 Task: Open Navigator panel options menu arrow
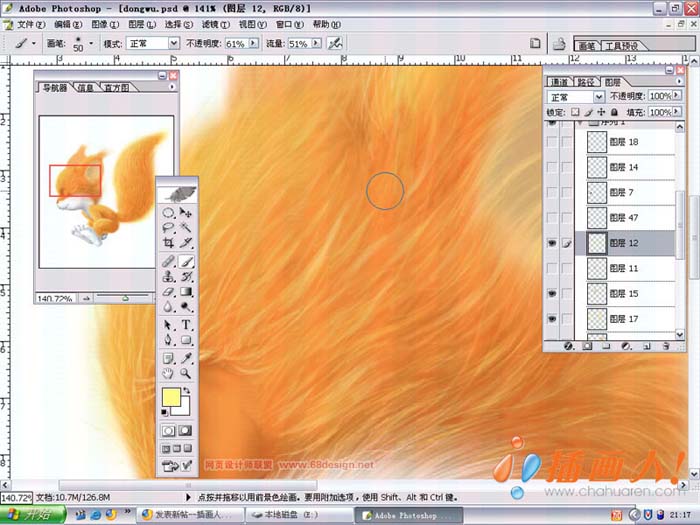coord(172,87)
